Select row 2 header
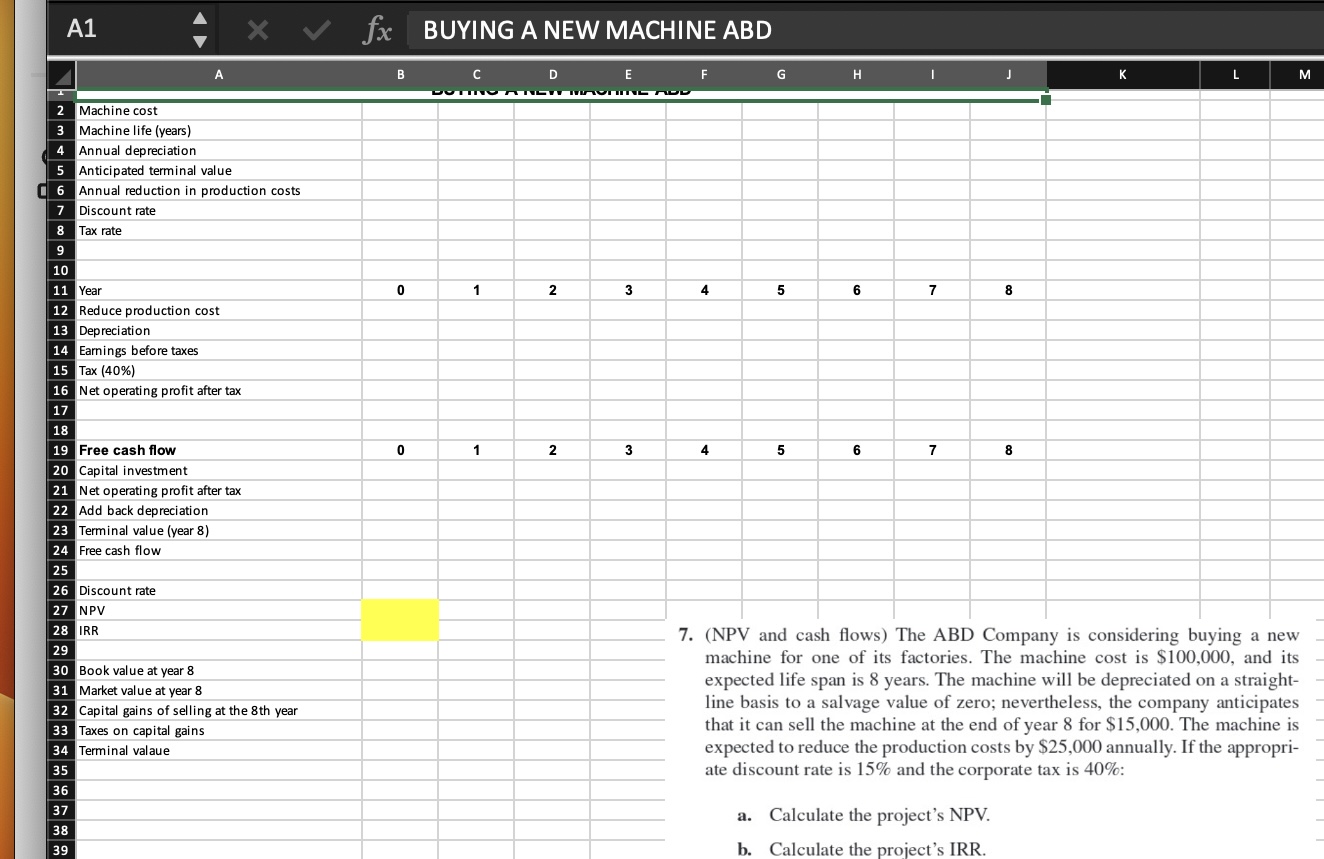The image size is (1324, 859). point(60,110)
